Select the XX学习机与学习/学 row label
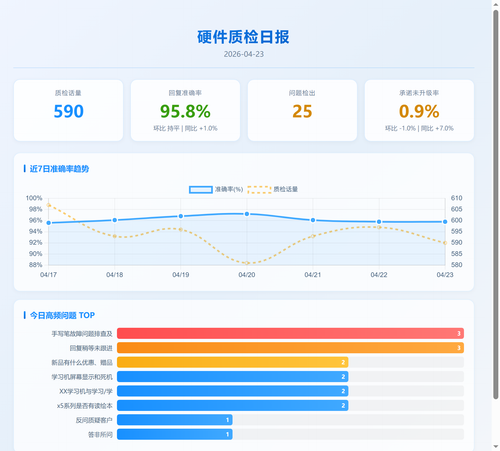This screenshot has width=500, height=451. tap(86, 391)
